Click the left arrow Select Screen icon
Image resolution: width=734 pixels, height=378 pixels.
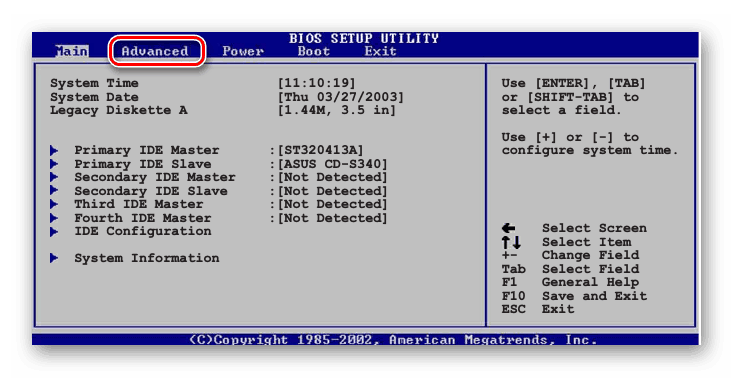pos(508,229)
